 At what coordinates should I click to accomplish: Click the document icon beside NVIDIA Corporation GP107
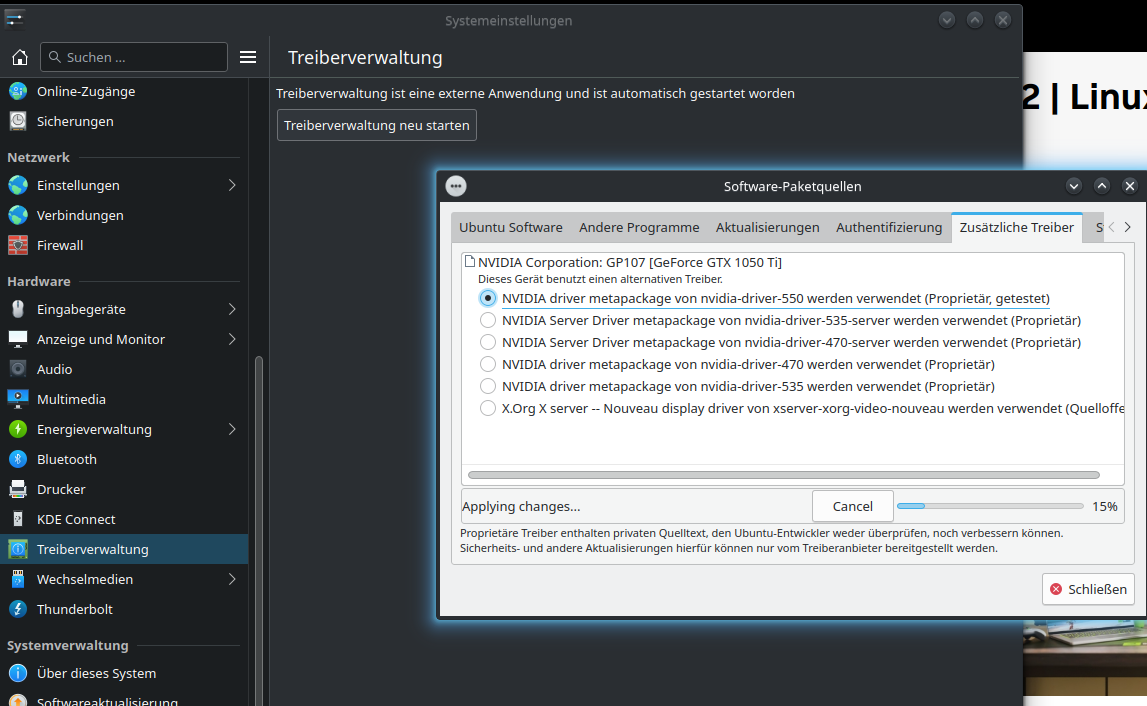pyautogui.click(x=470, y=261)
